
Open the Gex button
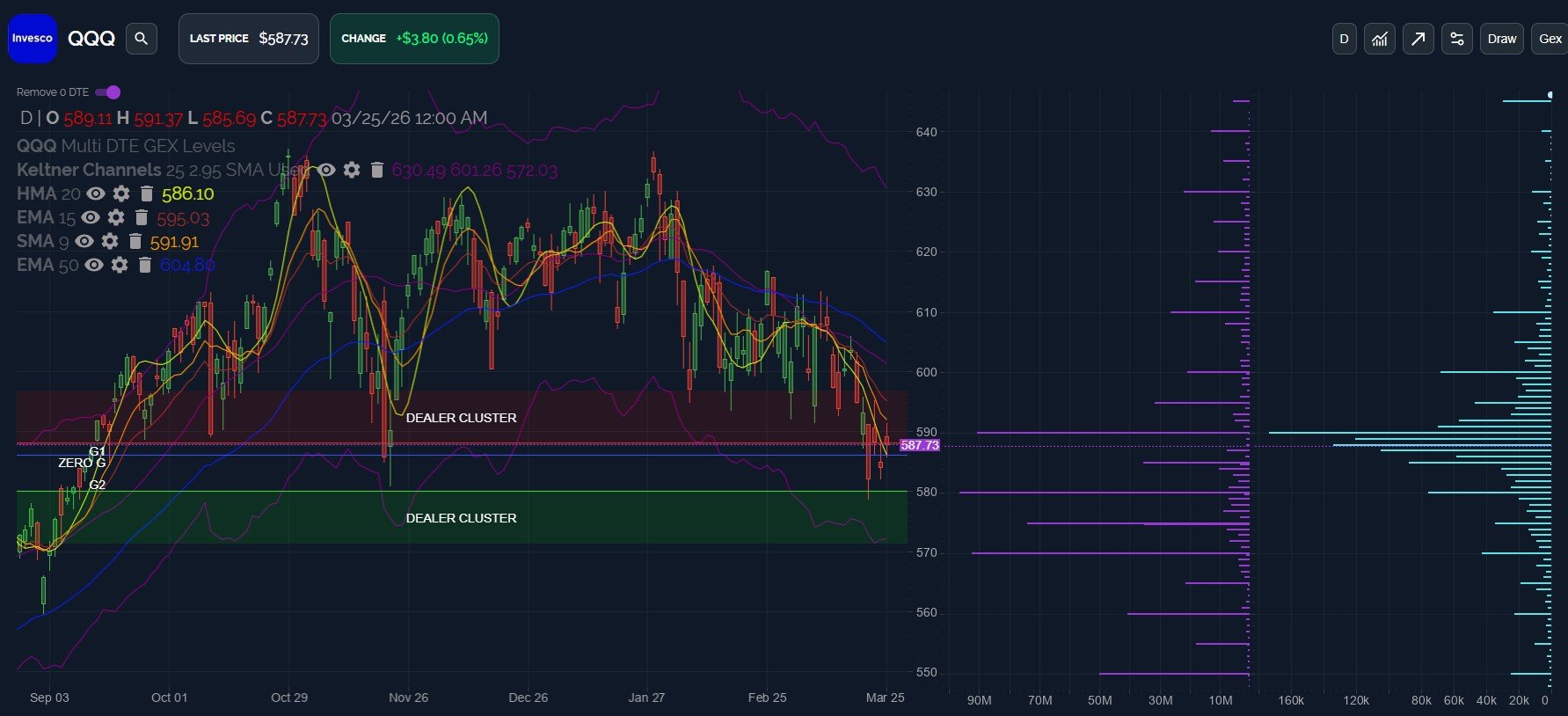pos(1550,39)
